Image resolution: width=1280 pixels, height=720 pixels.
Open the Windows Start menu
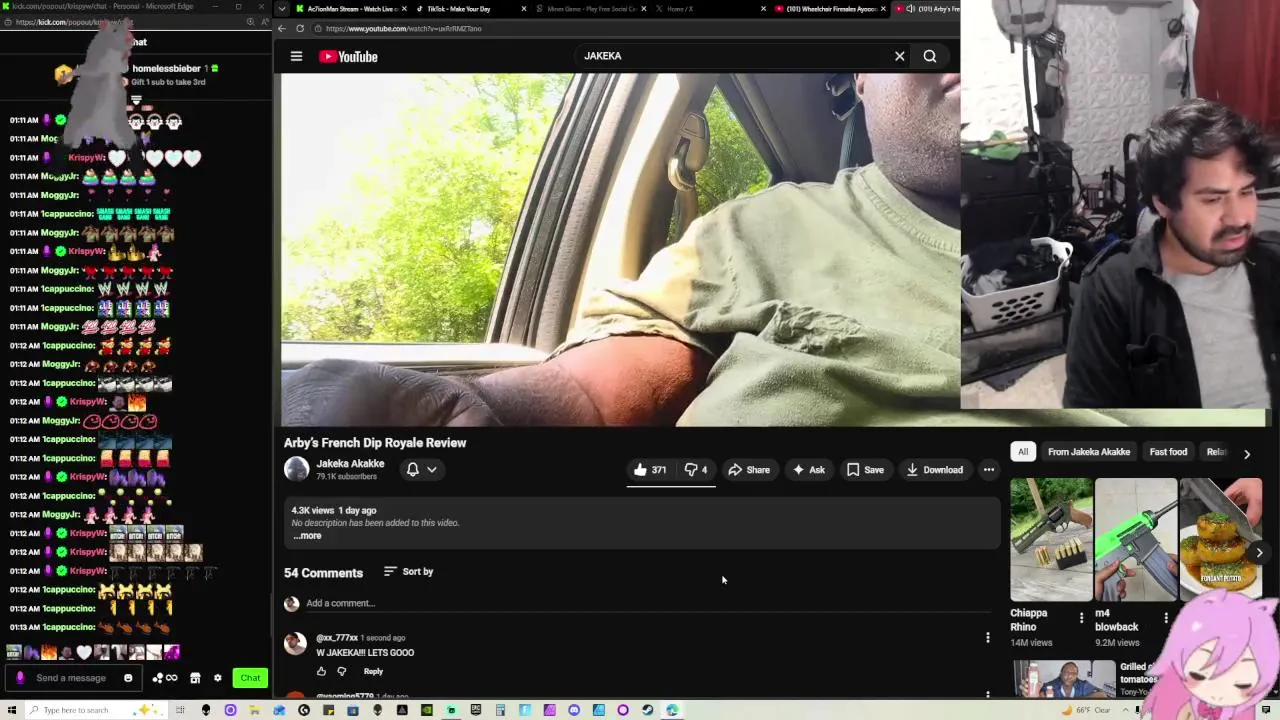(x=11, y=710)
